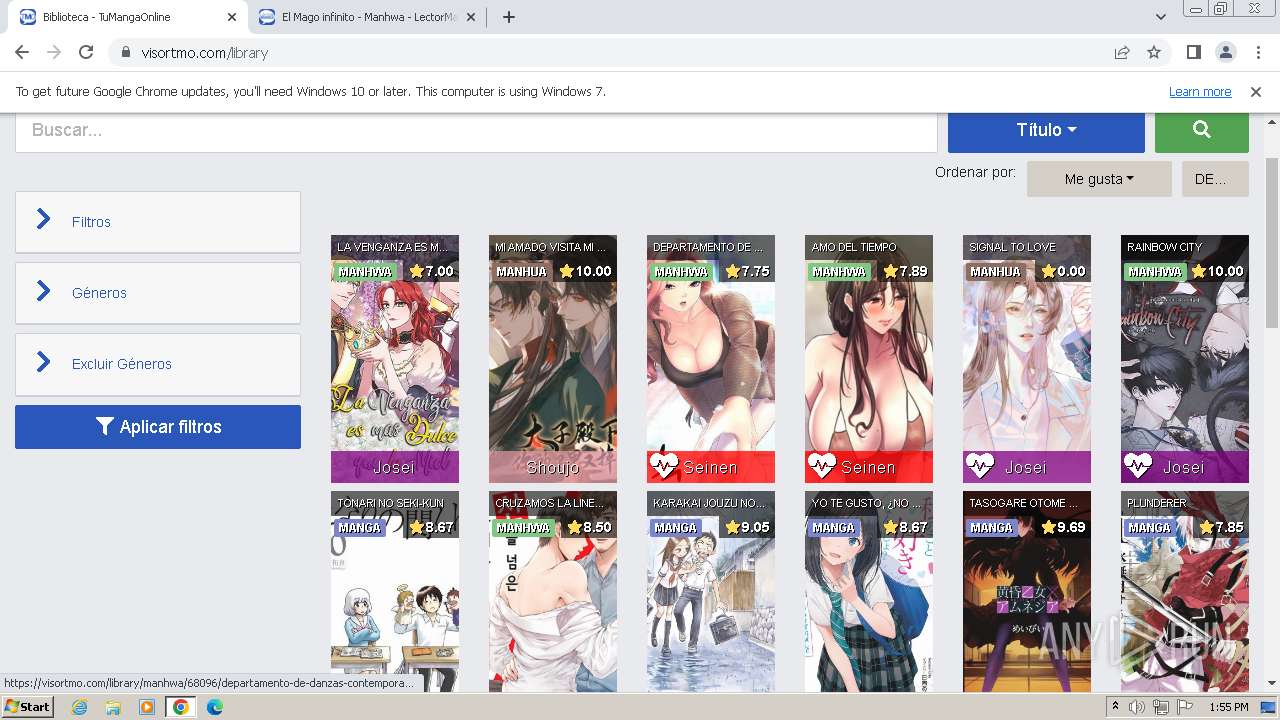Open Cruzamos la Line... manhwa card
The height and width of the screenshot is (720, 1280).
tap(553, 592)
